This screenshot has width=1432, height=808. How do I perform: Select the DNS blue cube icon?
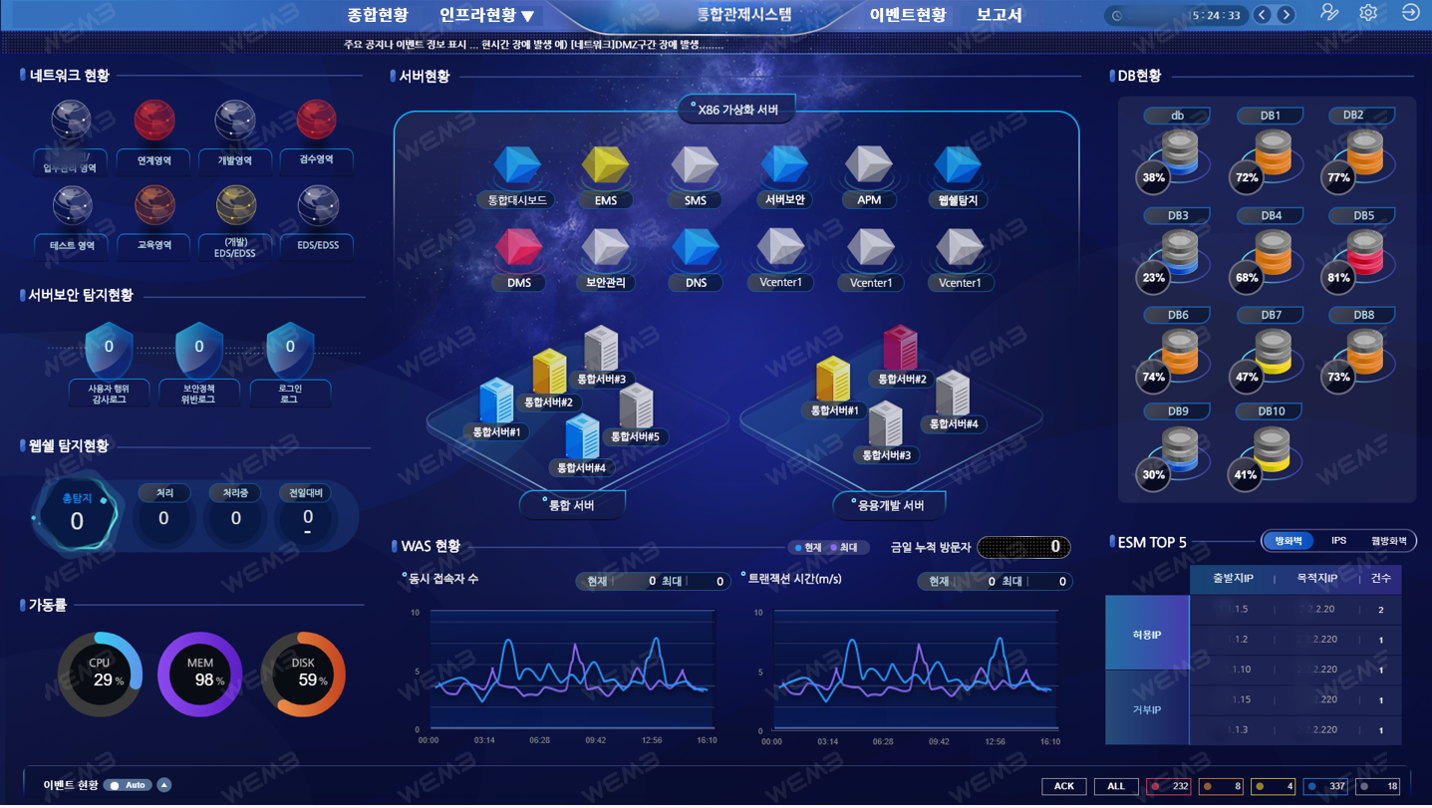point(695,247)
